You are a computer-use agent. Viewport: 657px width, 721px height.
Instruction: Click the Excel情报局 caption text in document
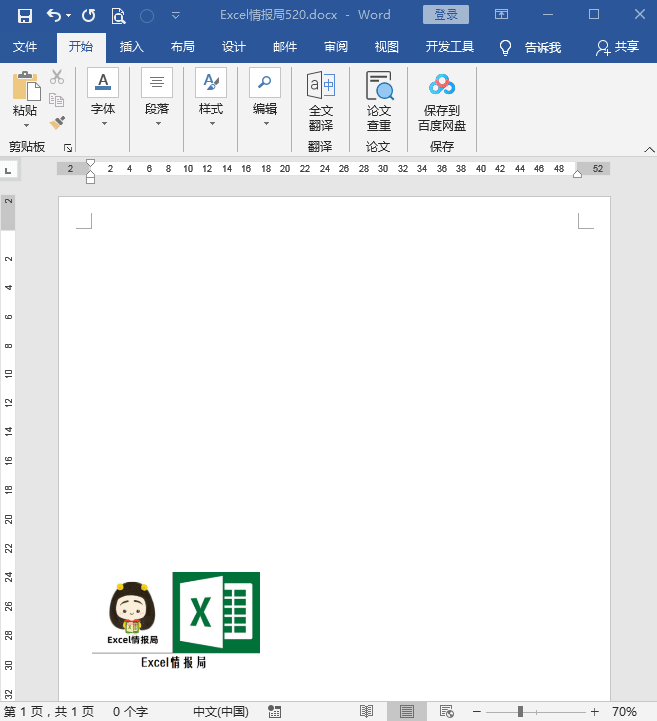[x=173, y=663]
